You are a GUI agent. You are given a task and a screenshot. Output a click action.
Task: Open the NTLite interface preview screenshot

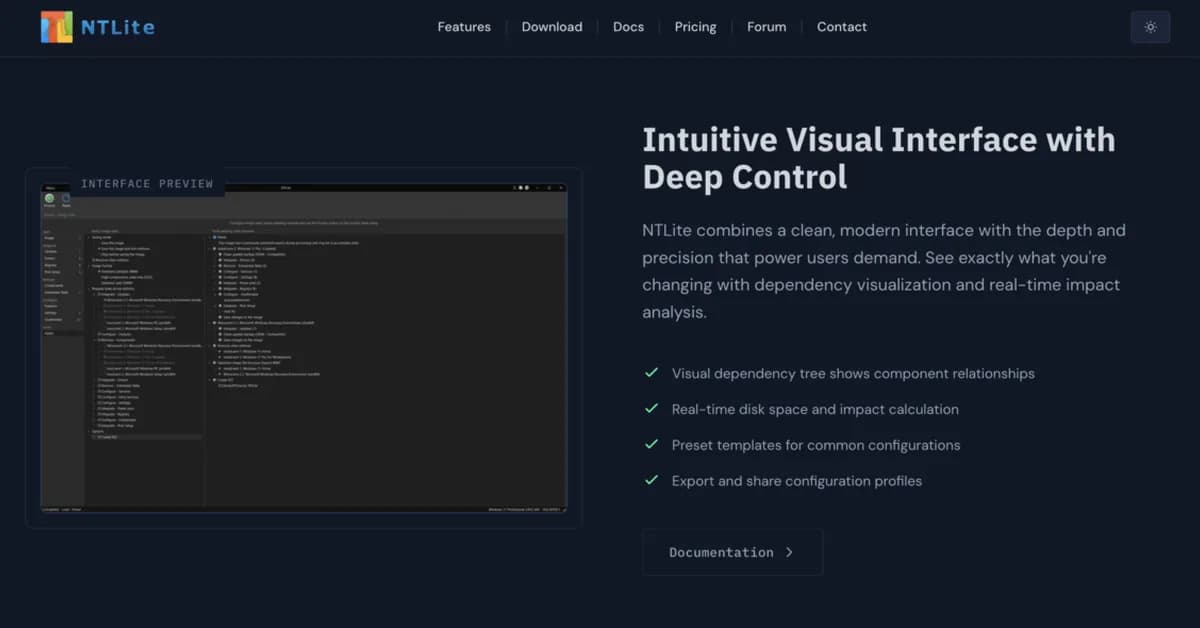[304, 350]
